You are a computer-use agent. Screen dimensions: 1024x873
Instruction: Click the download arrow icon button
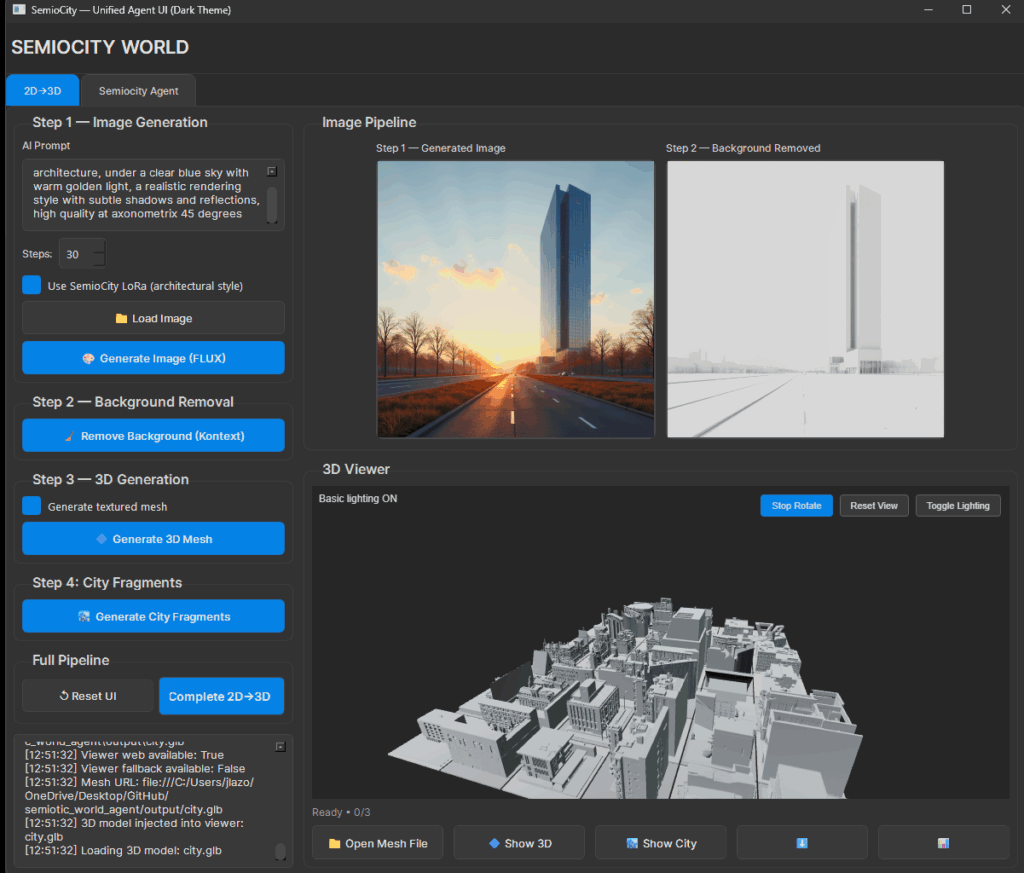(x=801, y=843)
